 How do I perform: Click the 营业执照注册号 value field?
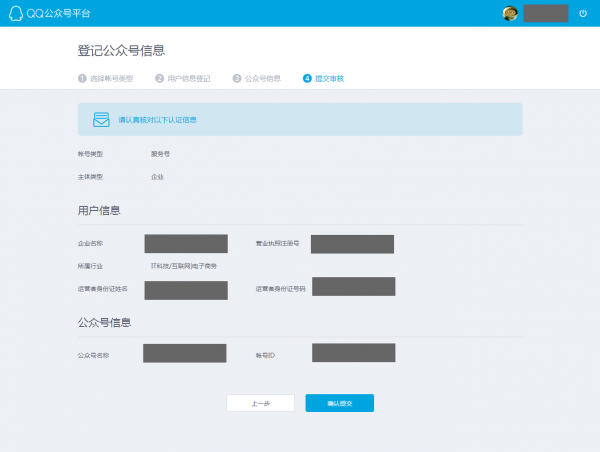tap(352, 244)
